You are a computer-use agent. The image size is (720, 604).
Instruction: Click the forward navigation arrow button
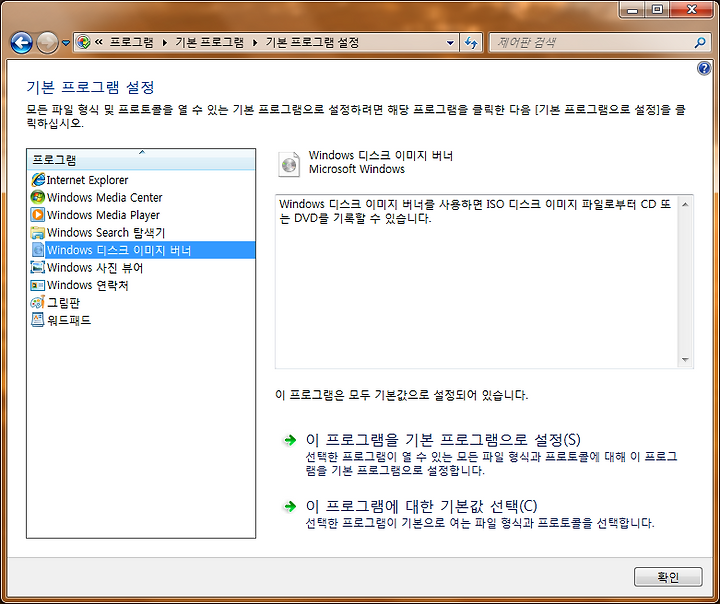pos(47,43)
